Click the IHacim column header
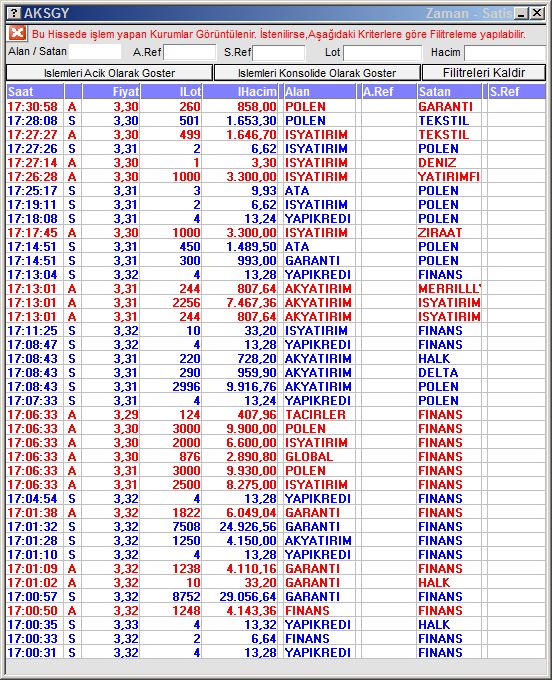Viewport: 552px width, 680px height. click(240, 92)
